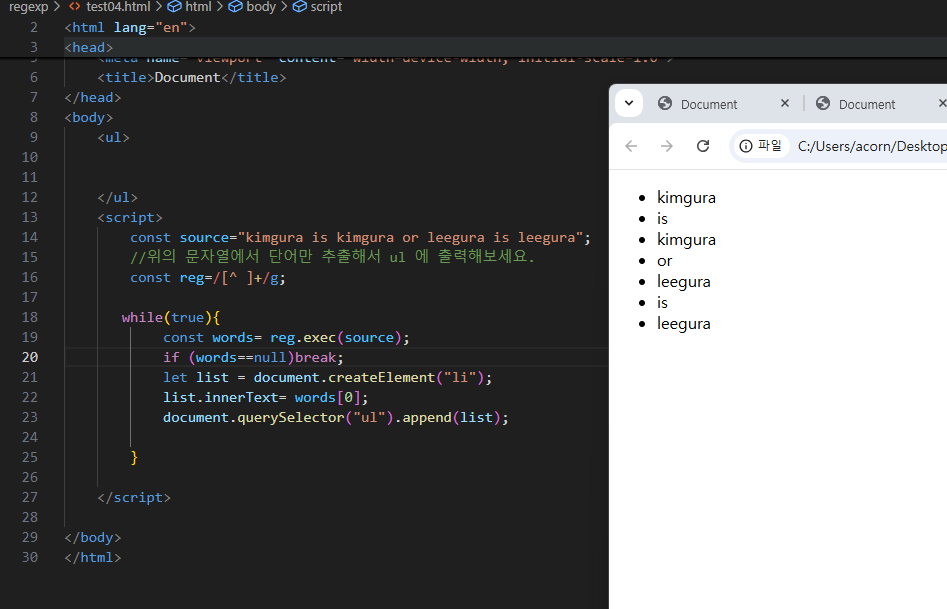Click the first 'kimgura' list item

click(x=686, y=198)
